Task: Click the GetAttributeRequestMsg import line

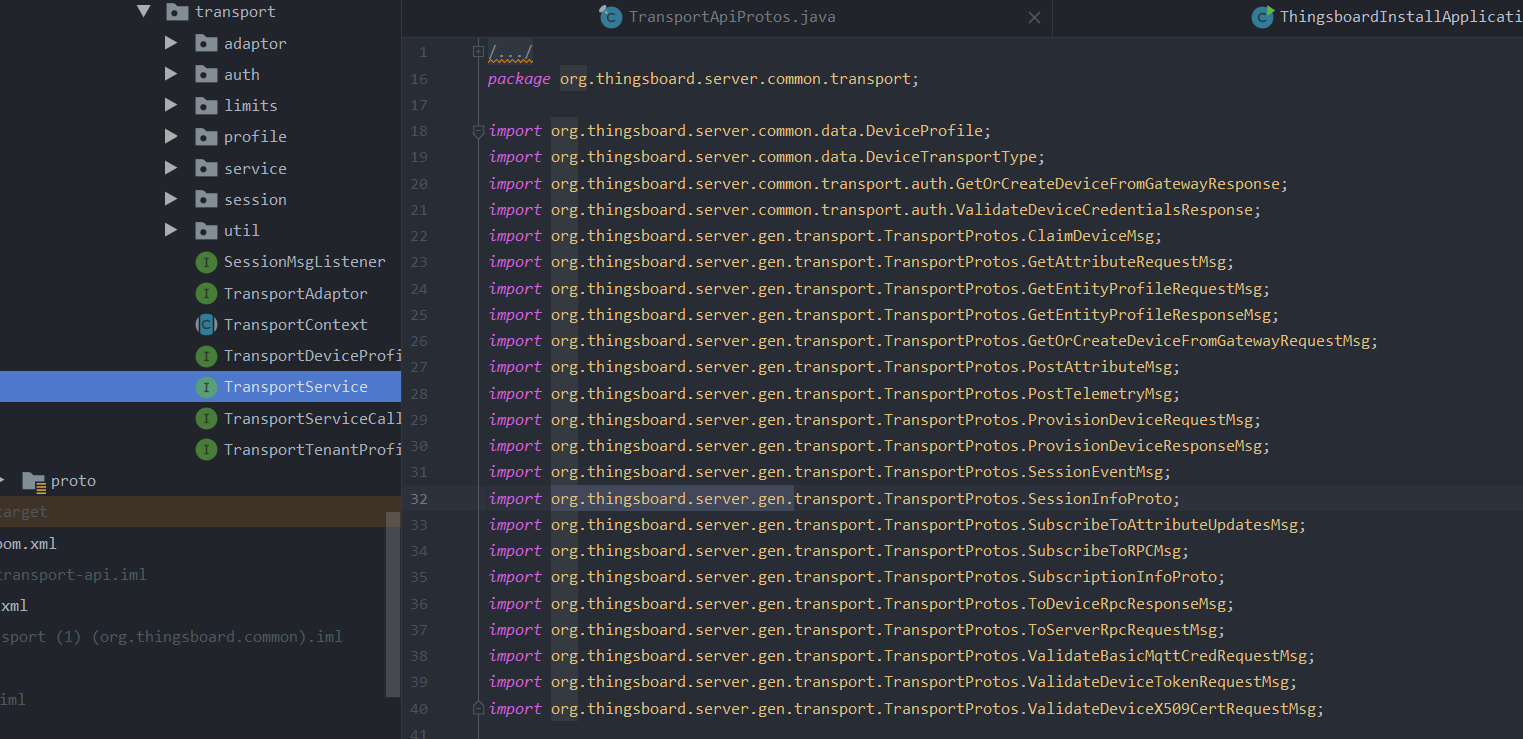Action: [862, 262]
